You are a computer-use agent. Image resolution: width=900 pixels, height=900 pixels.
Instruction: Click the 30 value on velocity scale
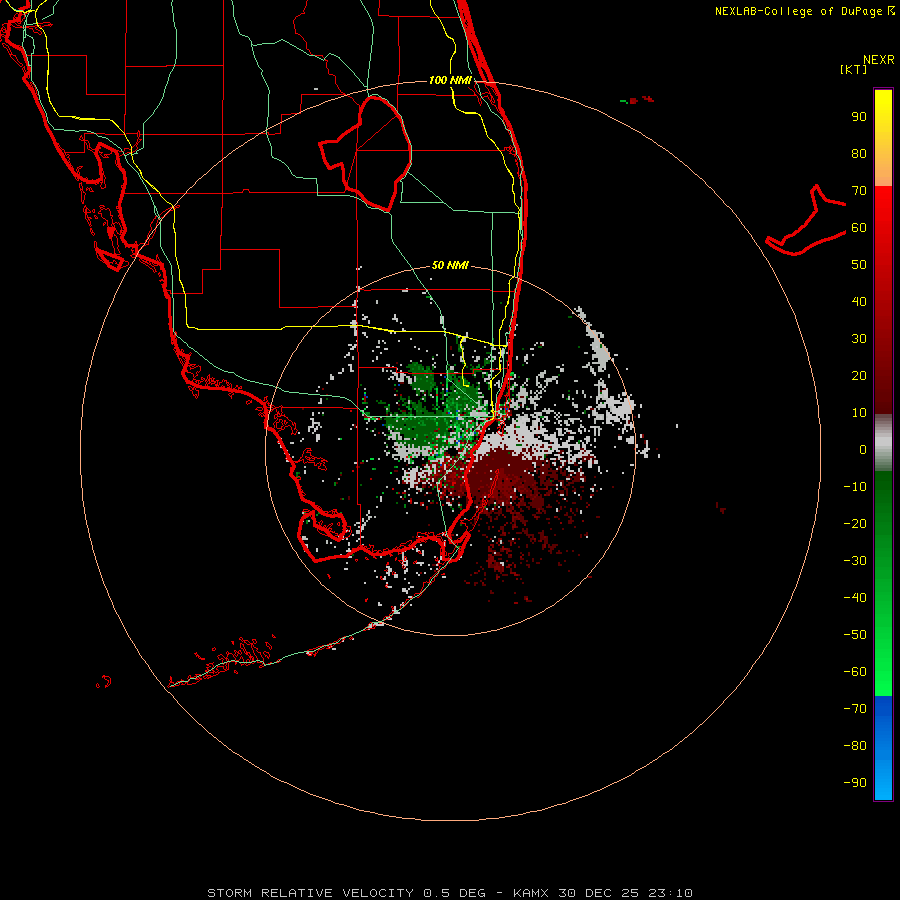[859, 339]
